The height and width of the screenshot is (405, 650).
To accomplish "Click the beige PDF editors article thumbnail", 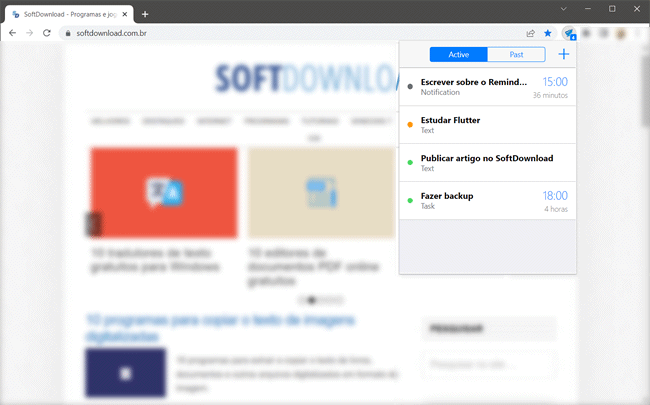I will pos(321,193).
